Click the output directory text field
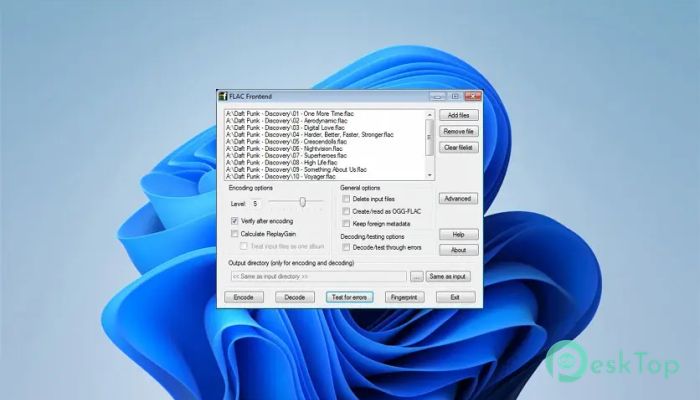Image resolution: width=700 pixels, height=400 pixels. tap(319, 276)
